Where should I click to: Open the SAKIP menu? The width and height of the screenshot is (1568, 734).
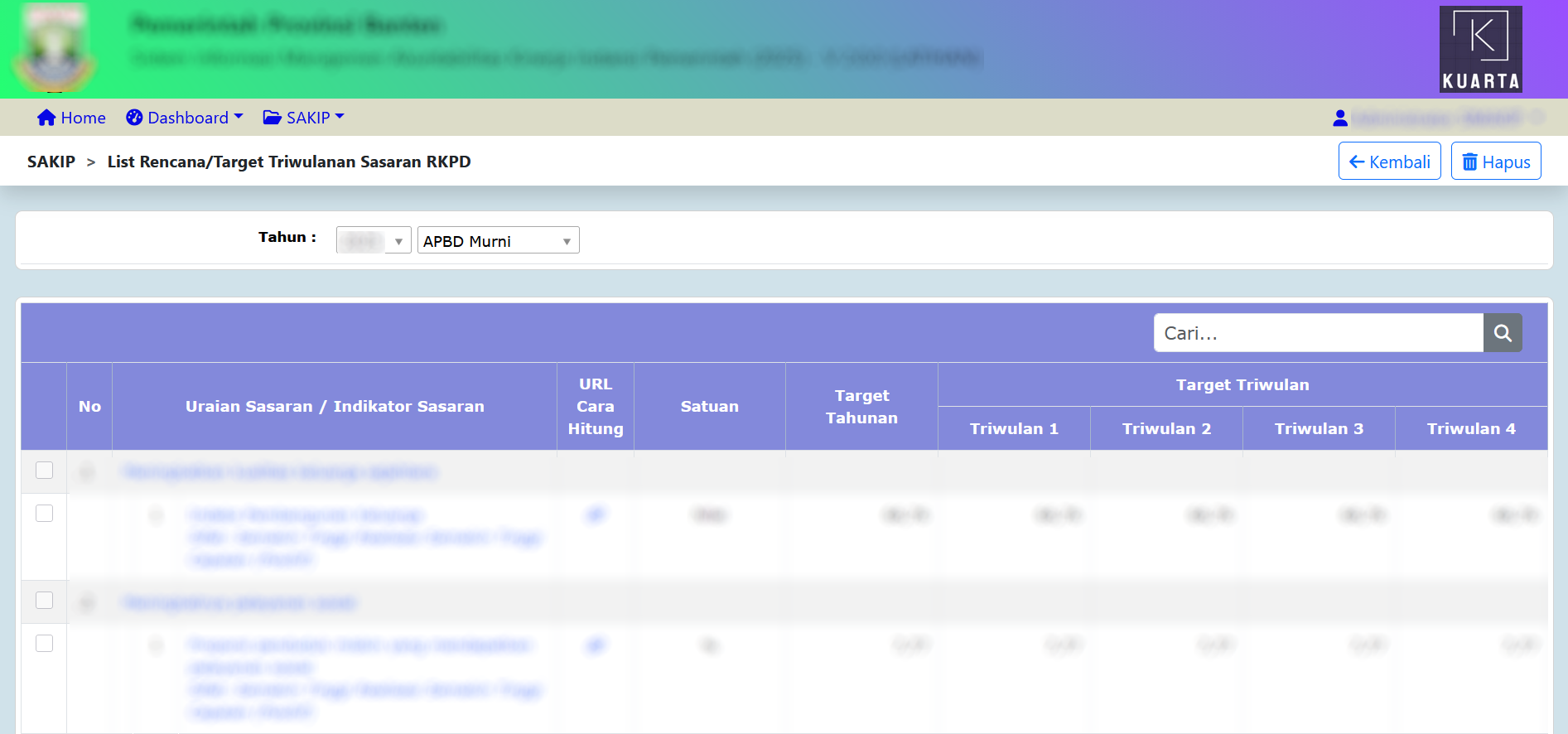303,118
